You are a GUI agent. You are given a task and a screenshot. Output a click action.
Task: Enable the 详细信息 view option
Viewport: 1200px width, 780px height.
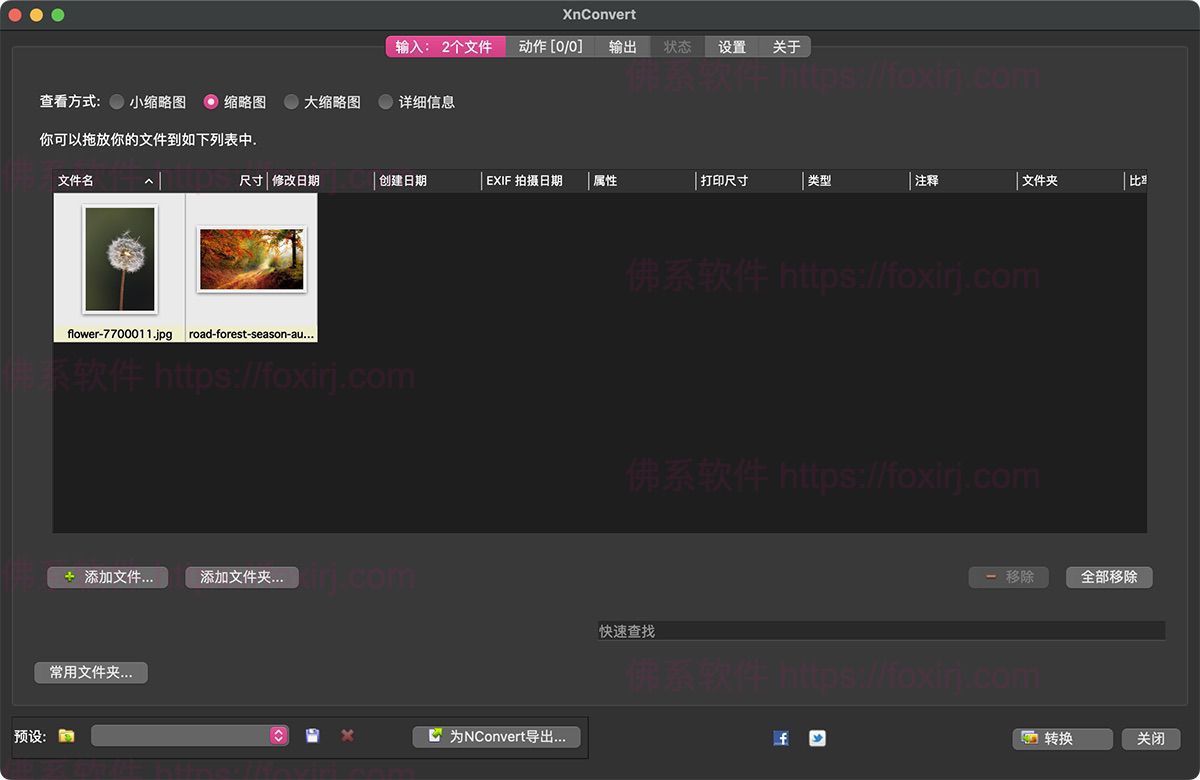pyautogui.click(x=386, y=101)
